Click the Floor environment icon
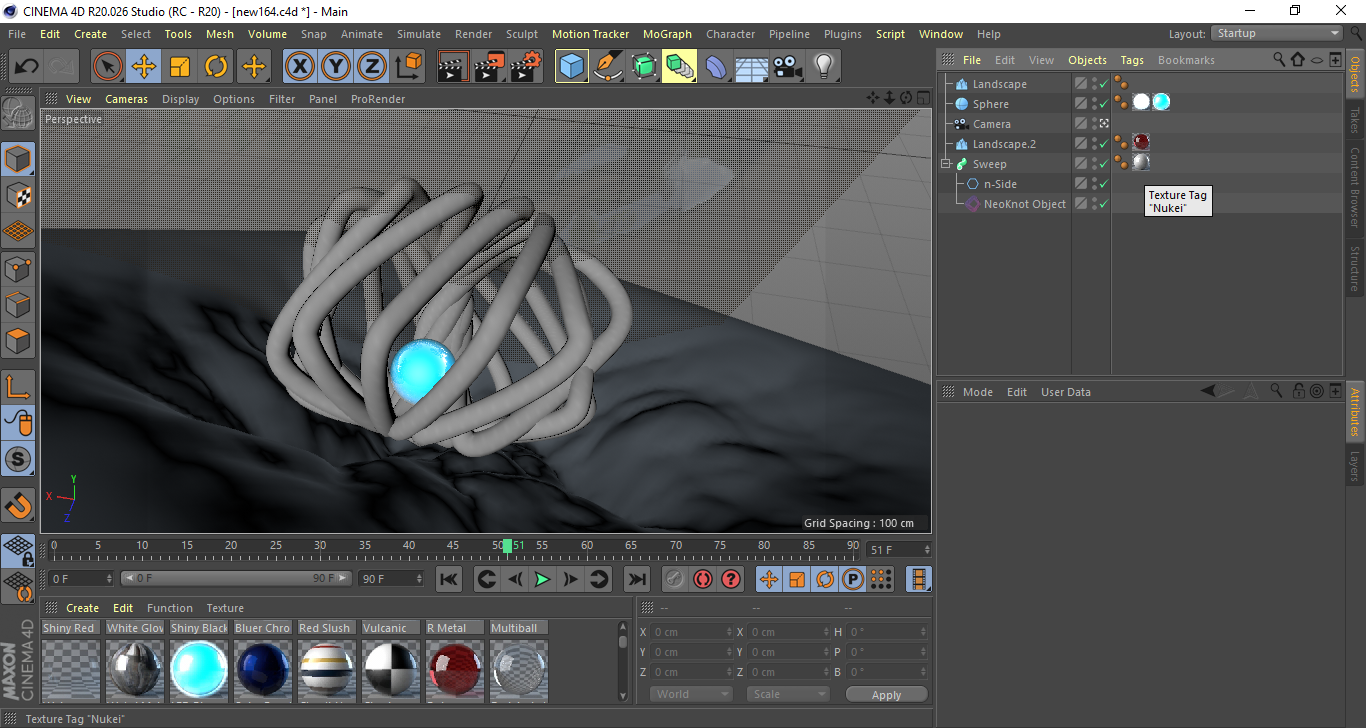This screenshot has width=1366, height=728. click(751, 67)
